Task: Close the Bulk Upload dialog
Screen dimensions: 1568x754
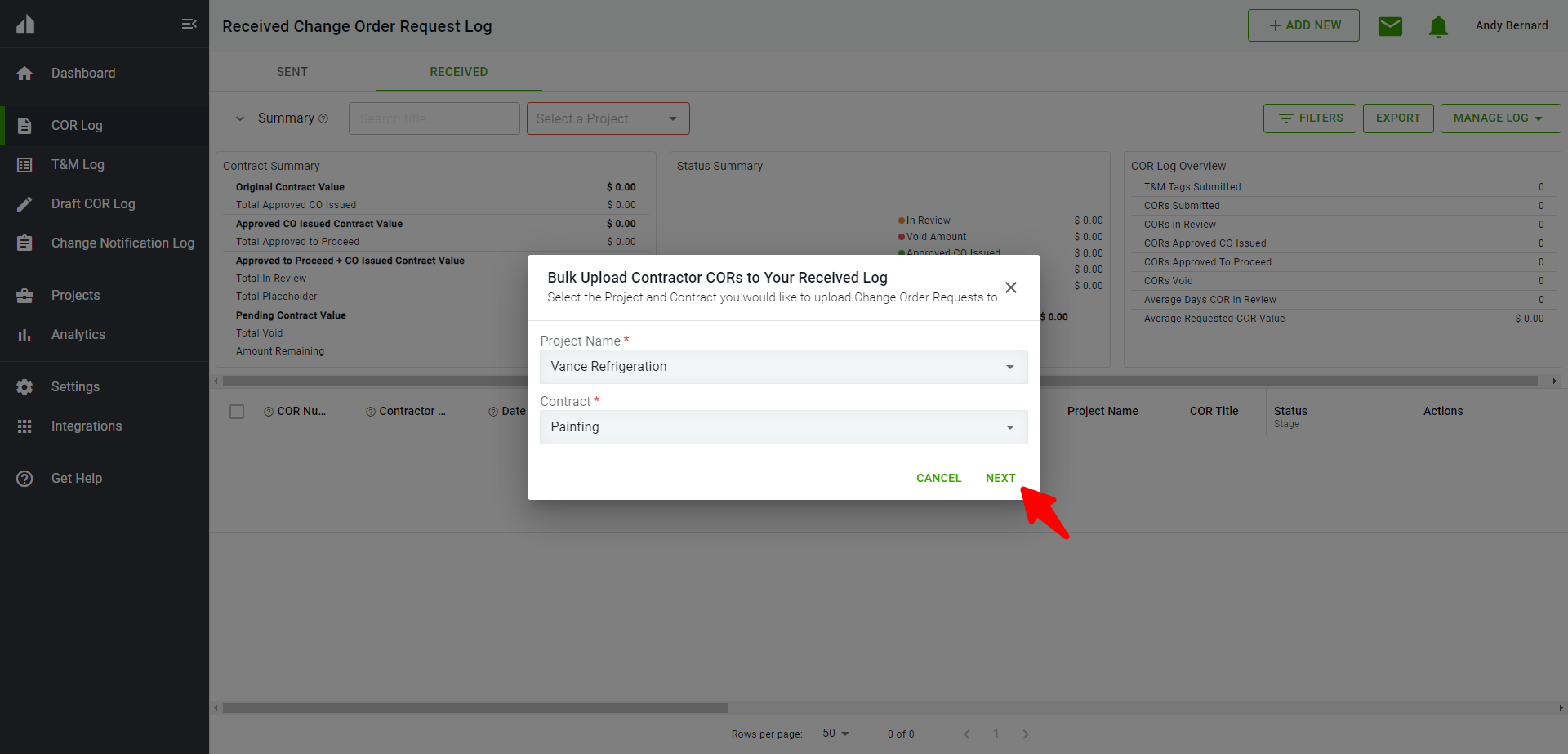Action: coord(1011,288)
